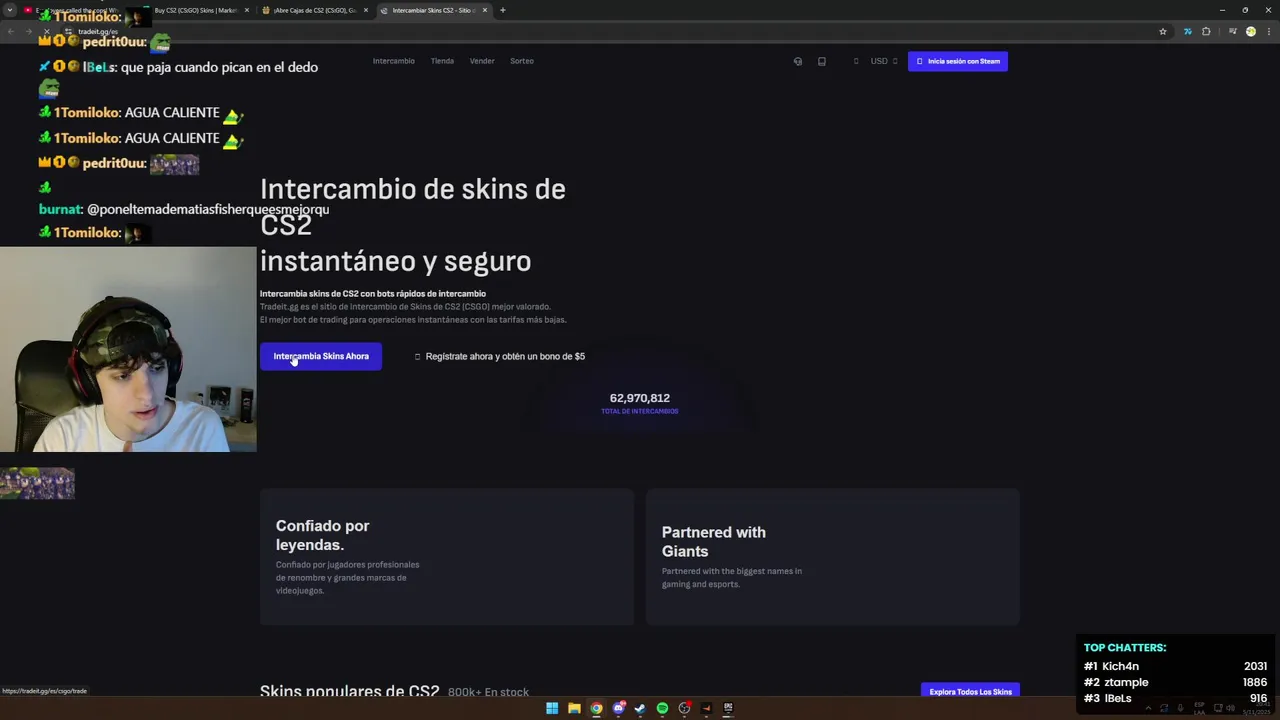Click the Partnered with Giants card

[833, 557]
